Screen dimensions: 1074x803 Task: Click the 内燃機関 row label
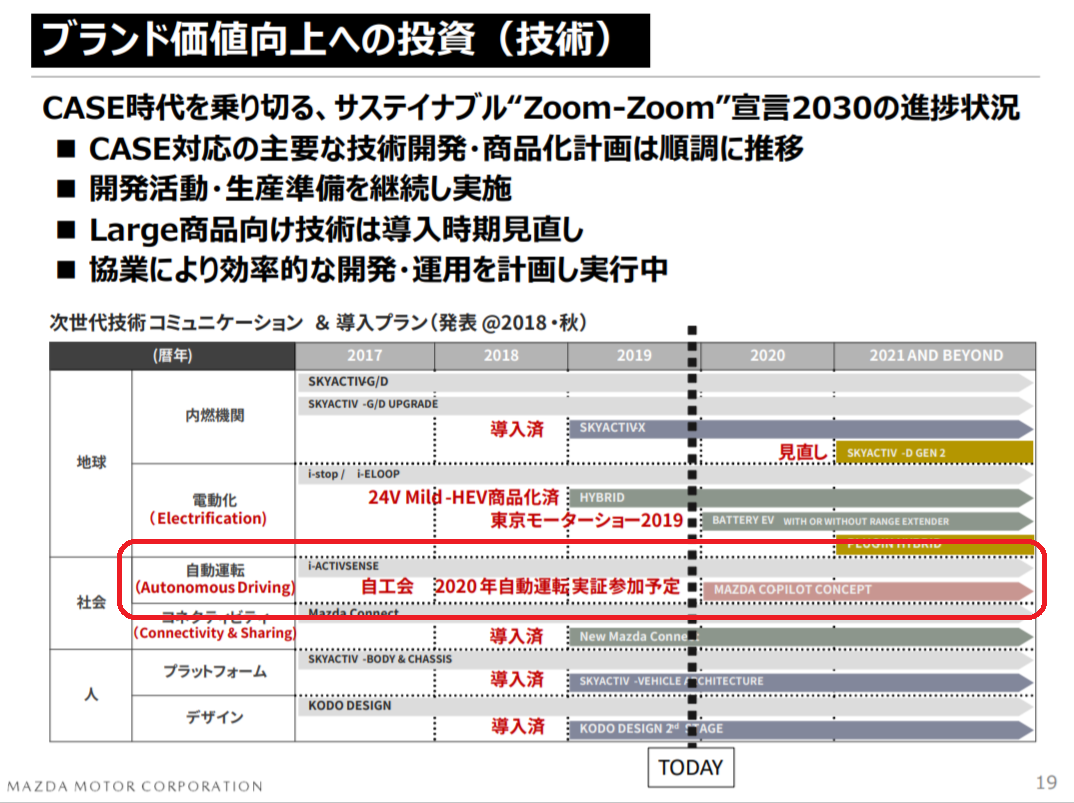click(x=214, y=416)
